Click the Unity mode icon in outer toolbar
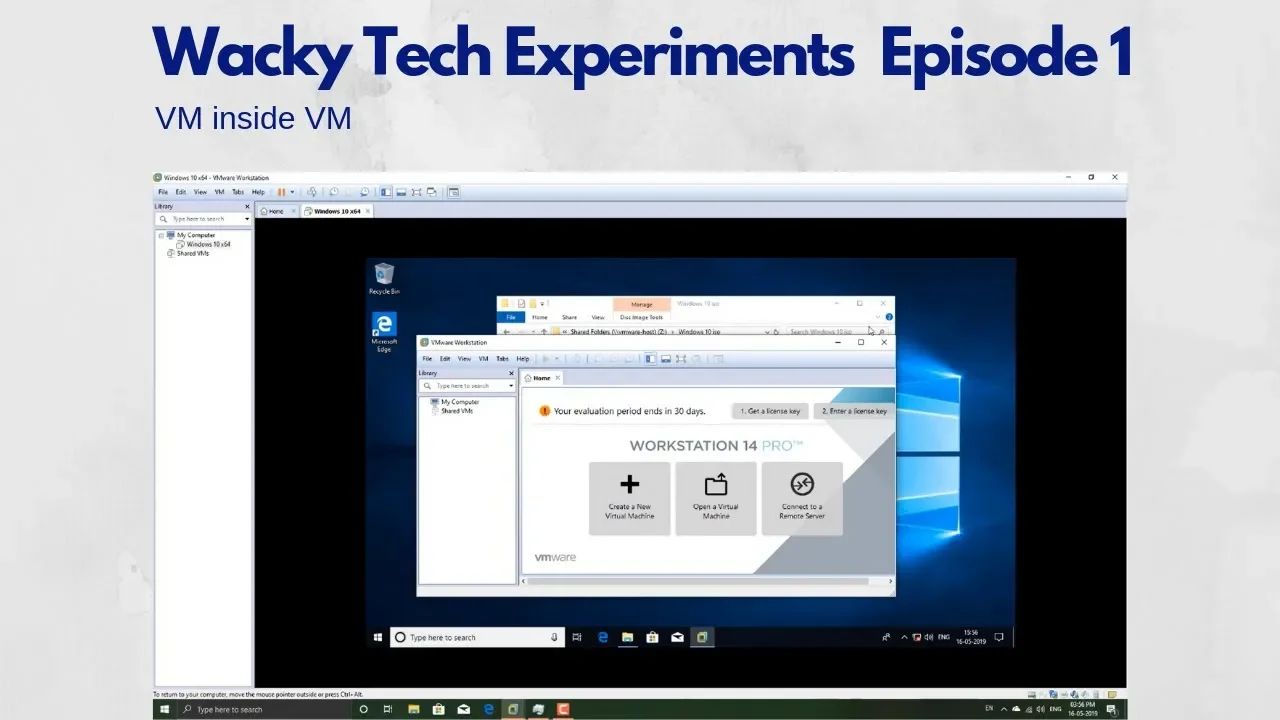 point(431,192)
